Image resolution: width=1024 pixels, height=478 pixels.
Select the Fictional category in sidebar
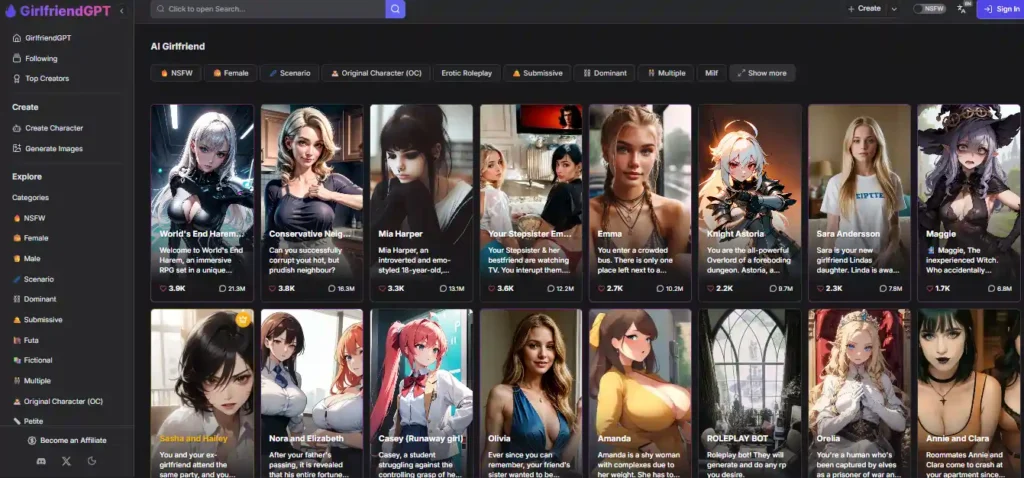point(33,360)
